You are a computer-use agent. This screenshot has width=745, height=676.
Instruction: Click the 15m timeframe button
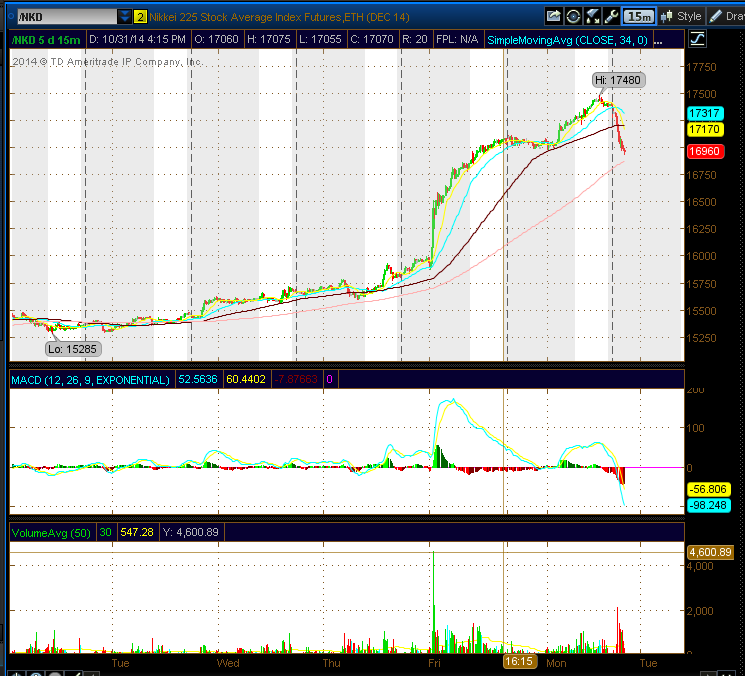[x=639, y=17]
